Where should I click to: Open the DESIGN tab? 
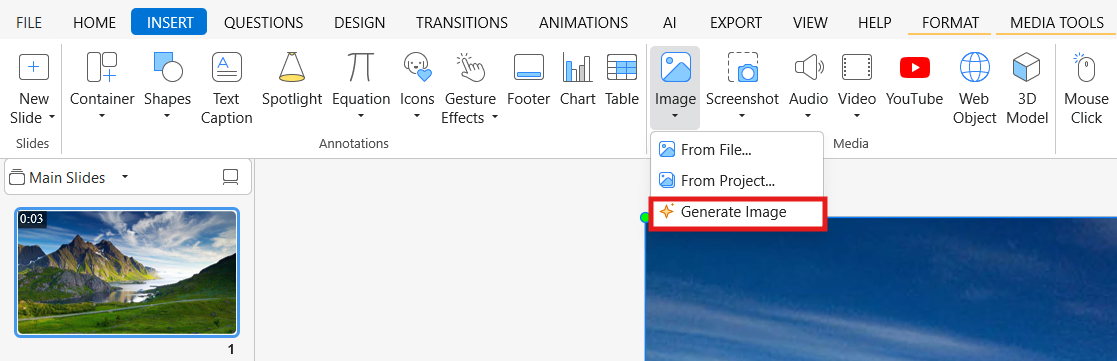click(360, 23)
